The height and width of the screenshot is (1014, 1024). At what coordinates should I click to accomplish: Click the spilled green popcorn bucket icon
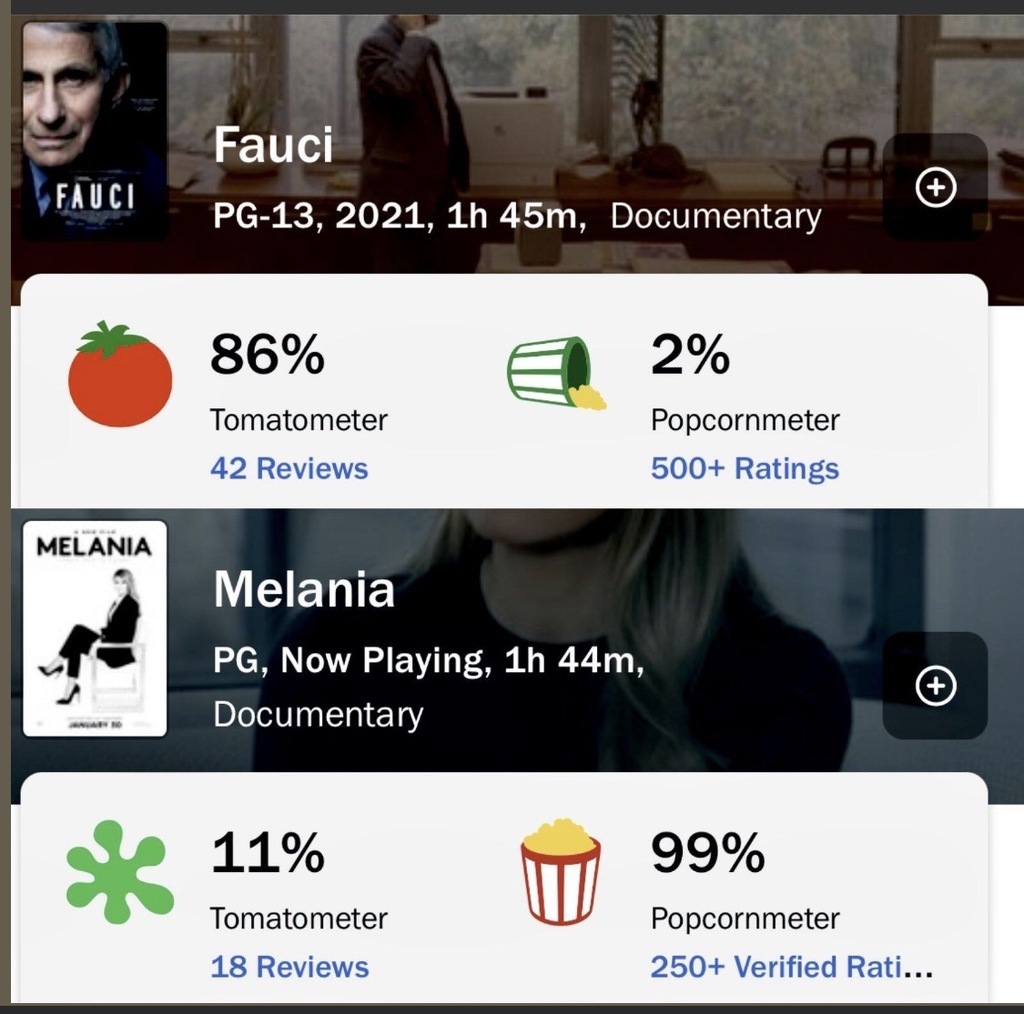(x=555, y=372)
